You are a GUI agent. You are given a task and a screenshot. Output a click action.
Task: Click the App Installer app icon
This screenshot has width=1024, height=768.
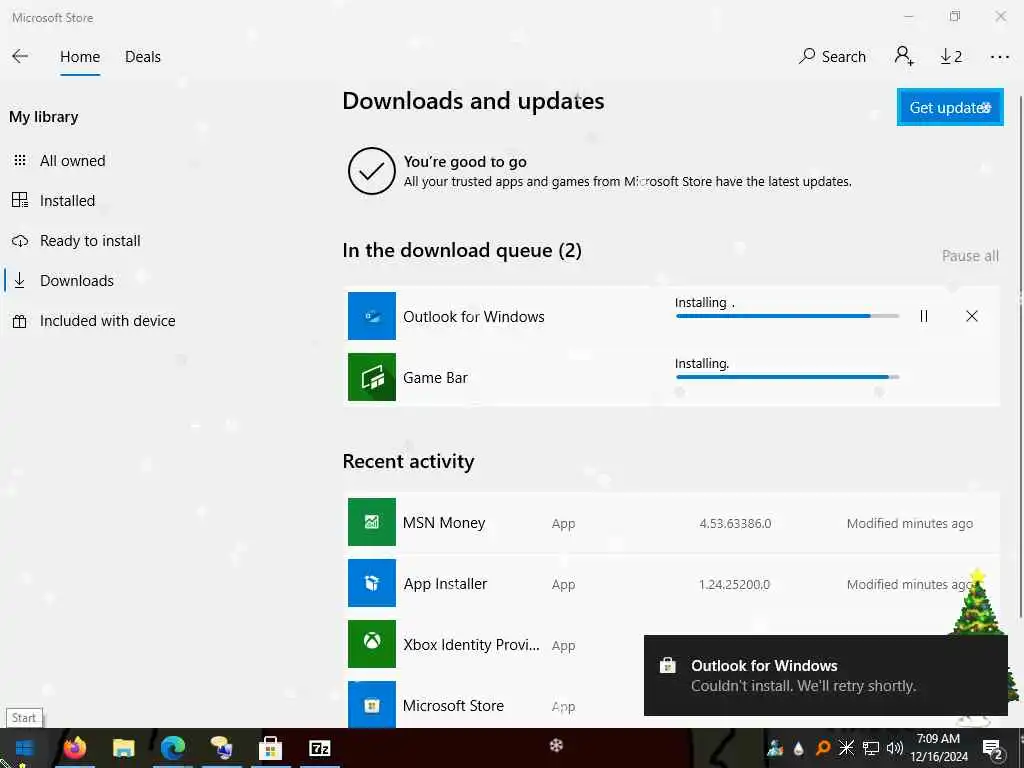pos(372,583)
